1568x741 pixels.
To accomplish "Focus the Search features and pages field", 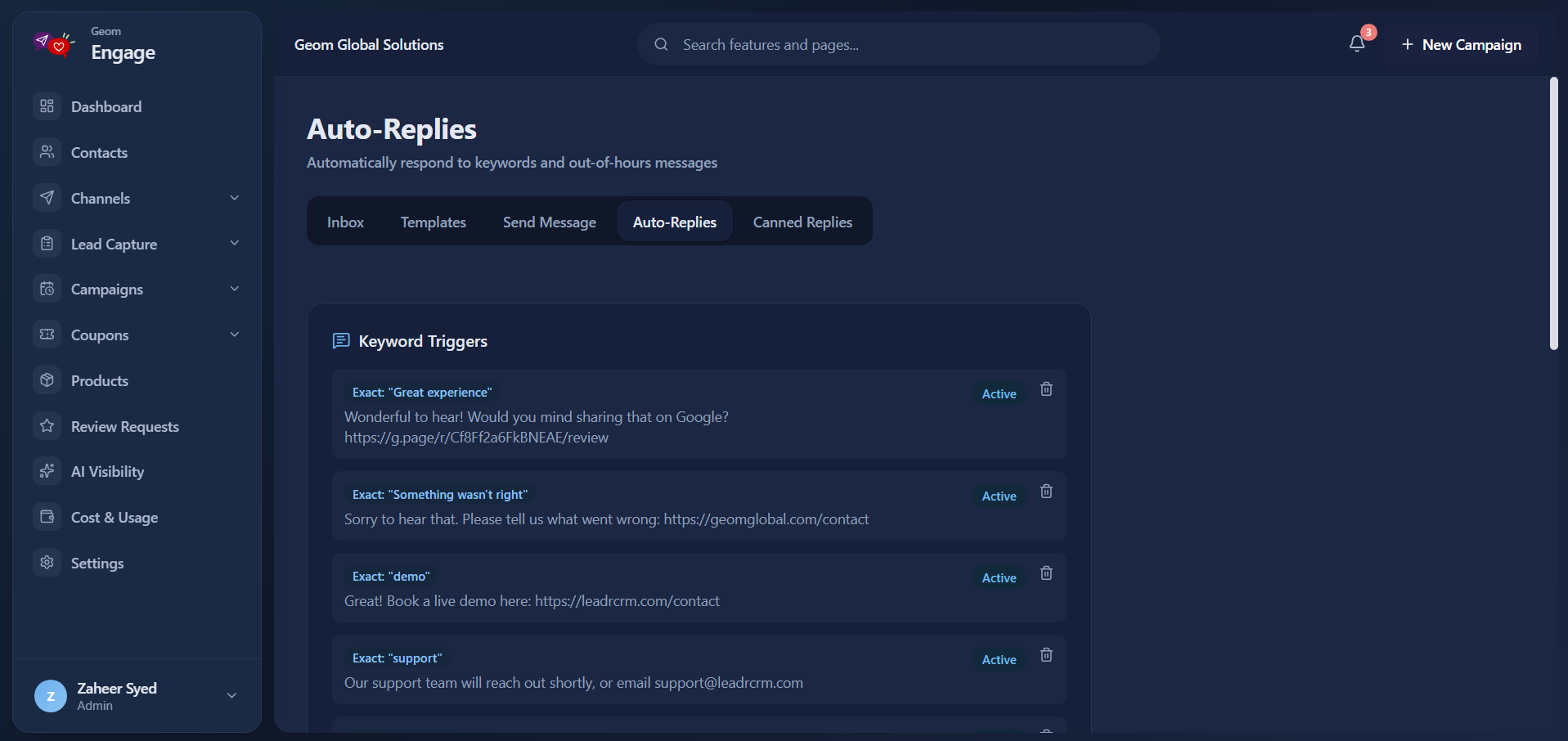I will tap(898, 44).
